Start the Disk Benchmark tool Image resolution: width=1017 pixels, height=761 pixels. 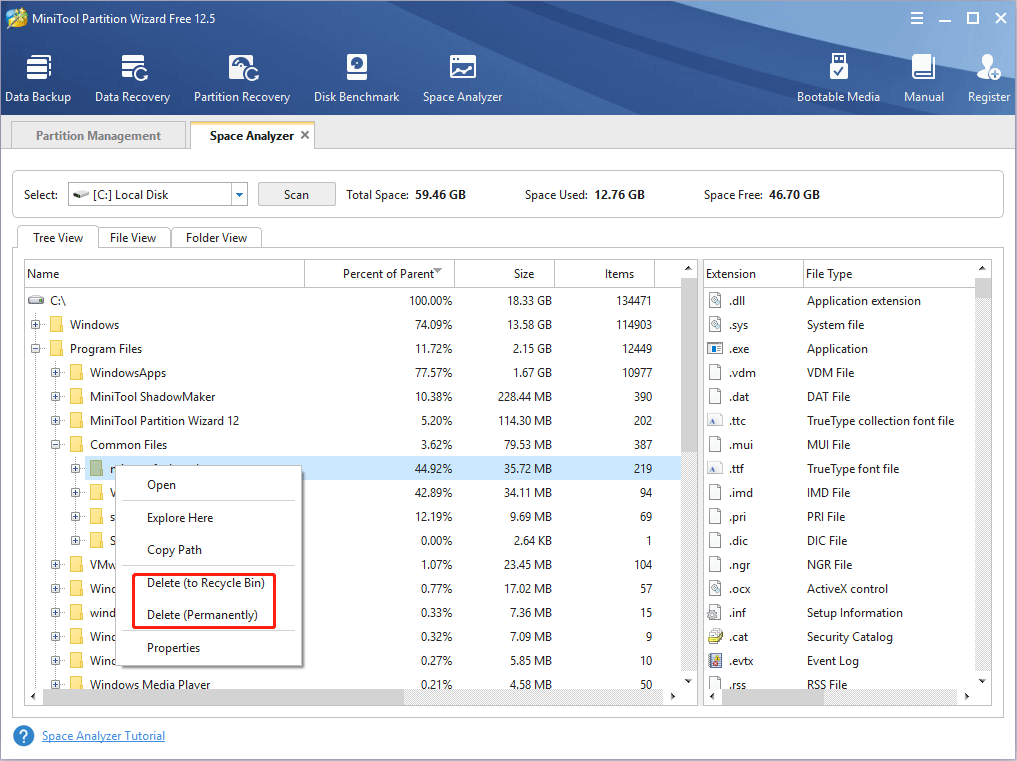(356, 79)
